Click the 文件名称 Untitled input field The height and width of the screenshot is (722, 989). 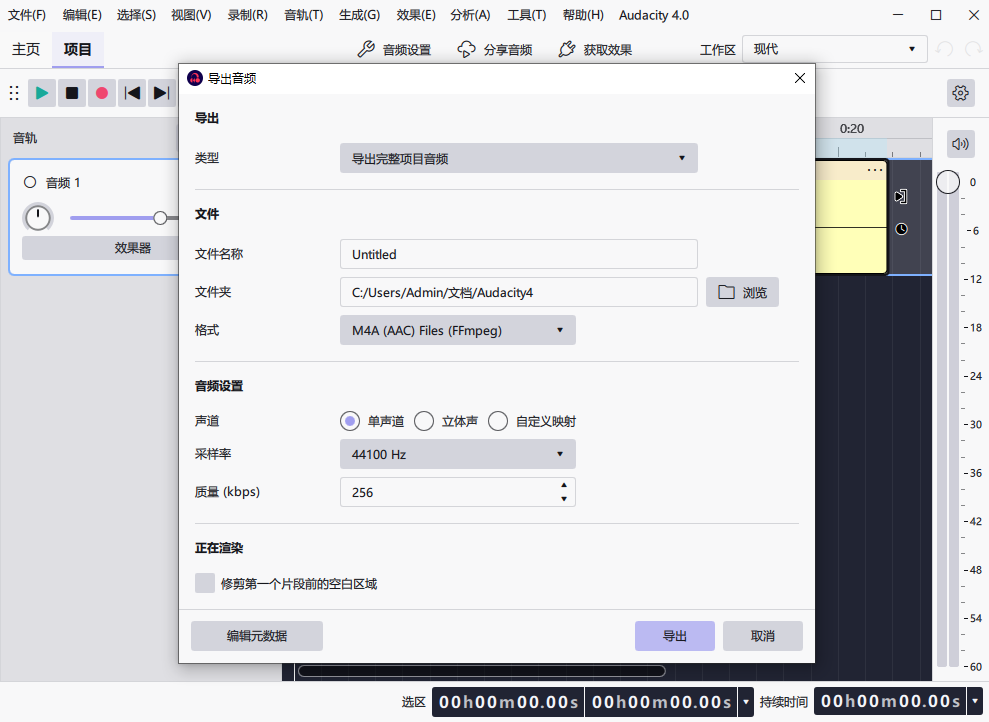pos(518,254)
